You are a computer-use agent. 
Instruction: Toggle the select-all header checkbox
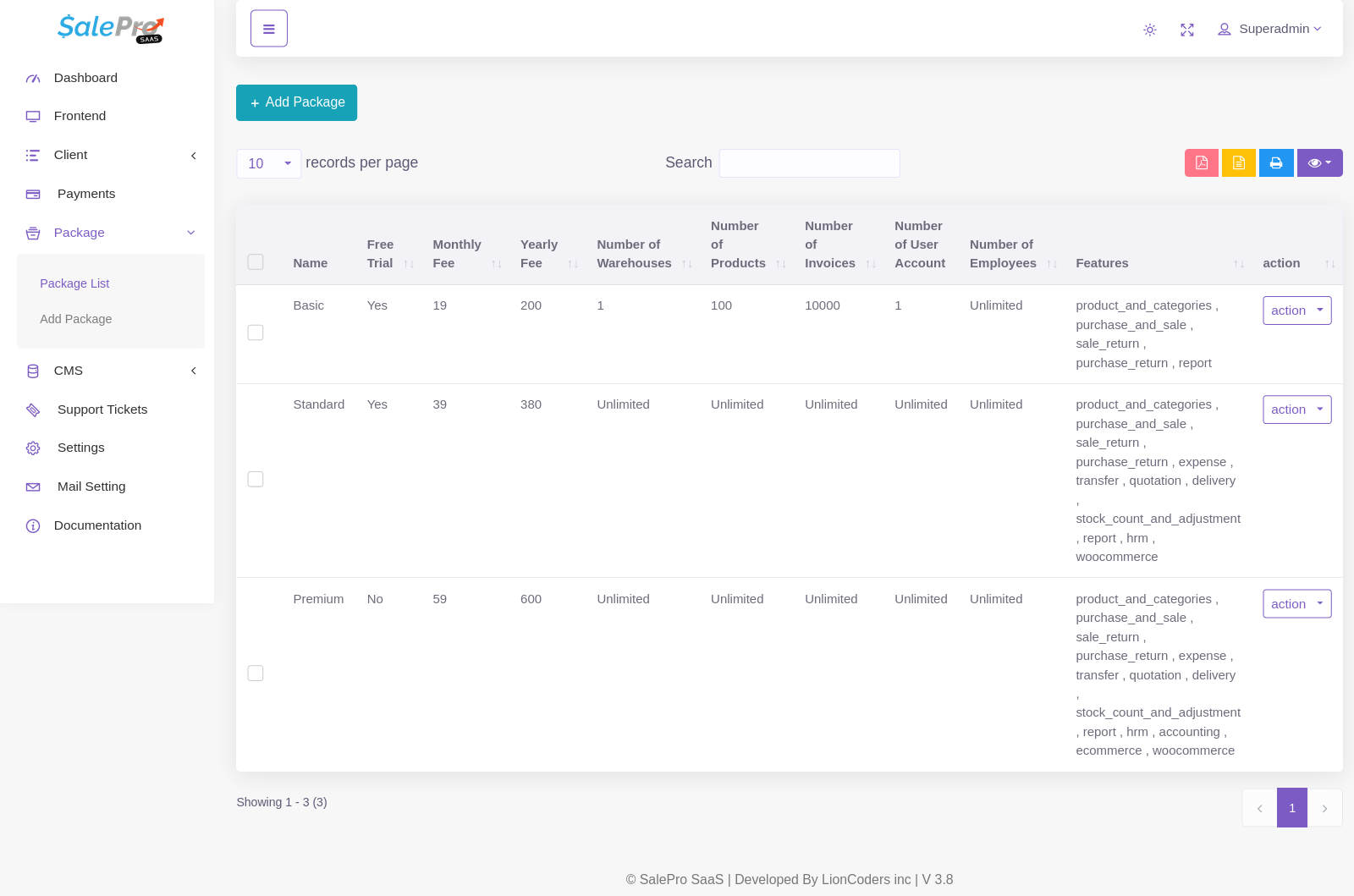[x=256, y=262]
